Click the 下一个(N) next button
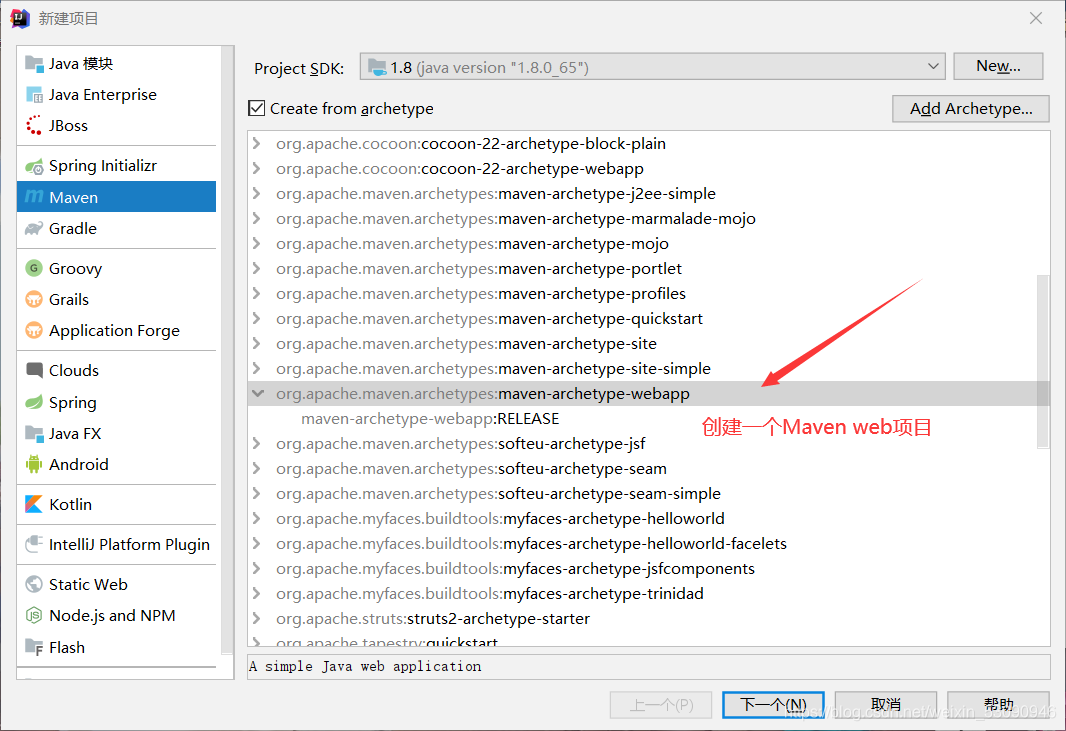Screen dimensions: 1066x731 (x=773, y=704)
